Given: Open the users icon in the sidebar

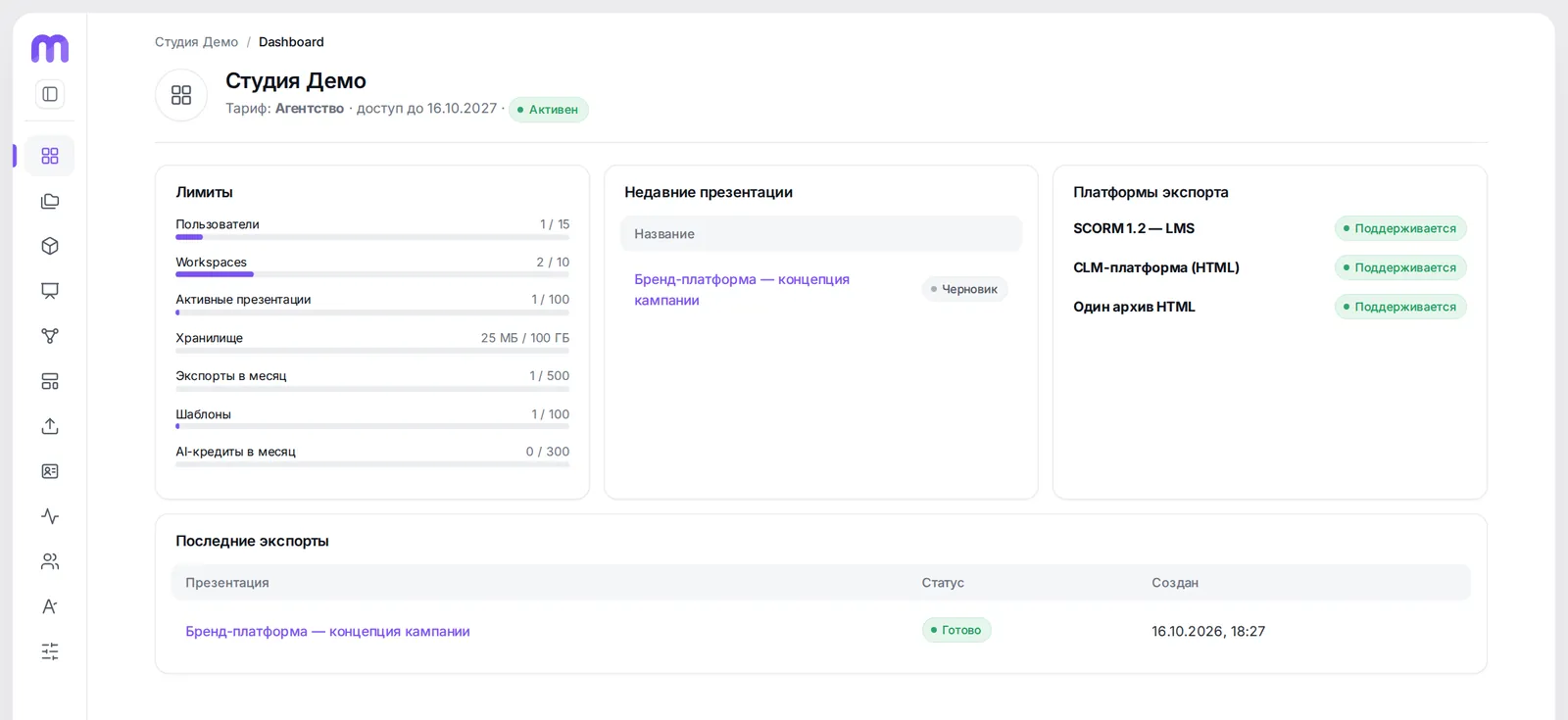Looking at the screenshot, I should [x=50, y=561].
